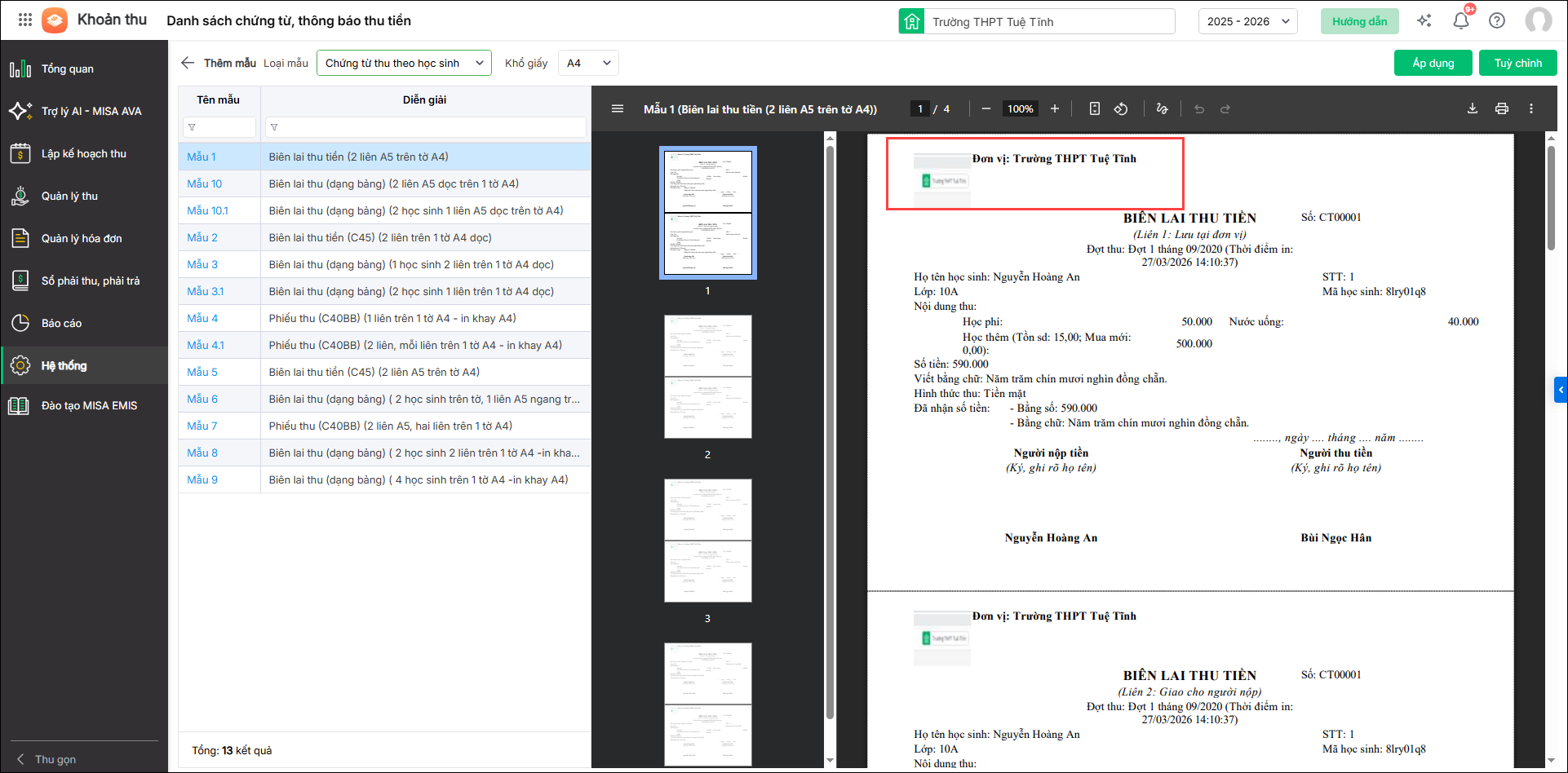Toggle the PDF sidebar menu icon
1568x773 pixels.
point(618,108)
